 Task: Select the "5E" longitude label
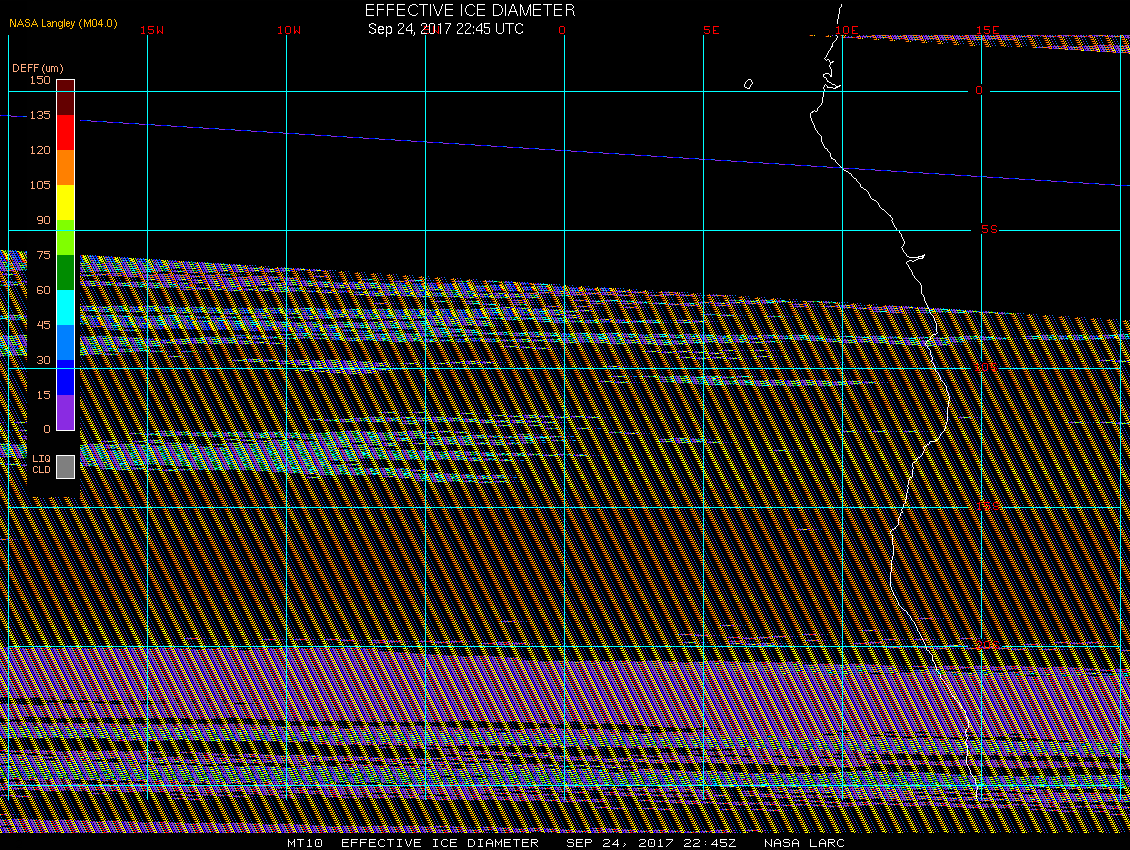click(x=711, y=30)
